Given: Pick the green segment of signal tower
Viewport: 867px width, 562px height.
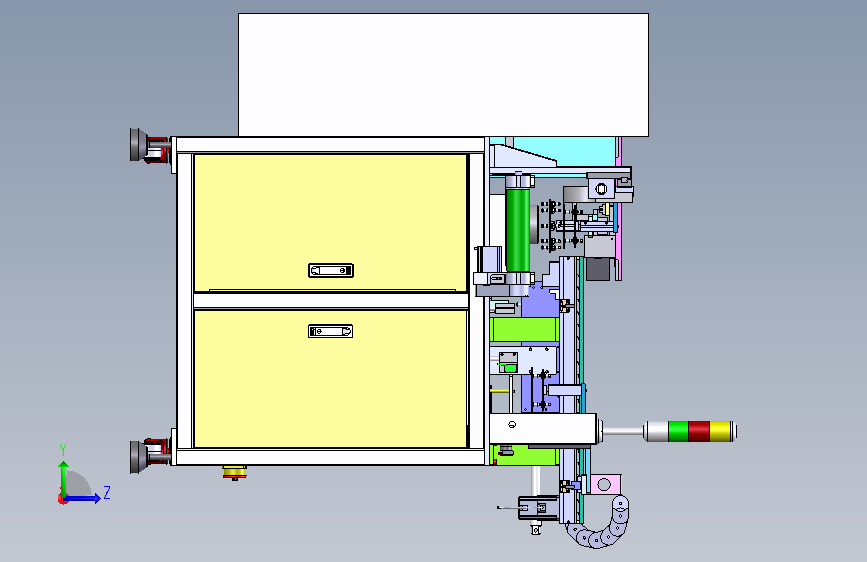Looking at the screenshot, I should click(x=678, y=431).
